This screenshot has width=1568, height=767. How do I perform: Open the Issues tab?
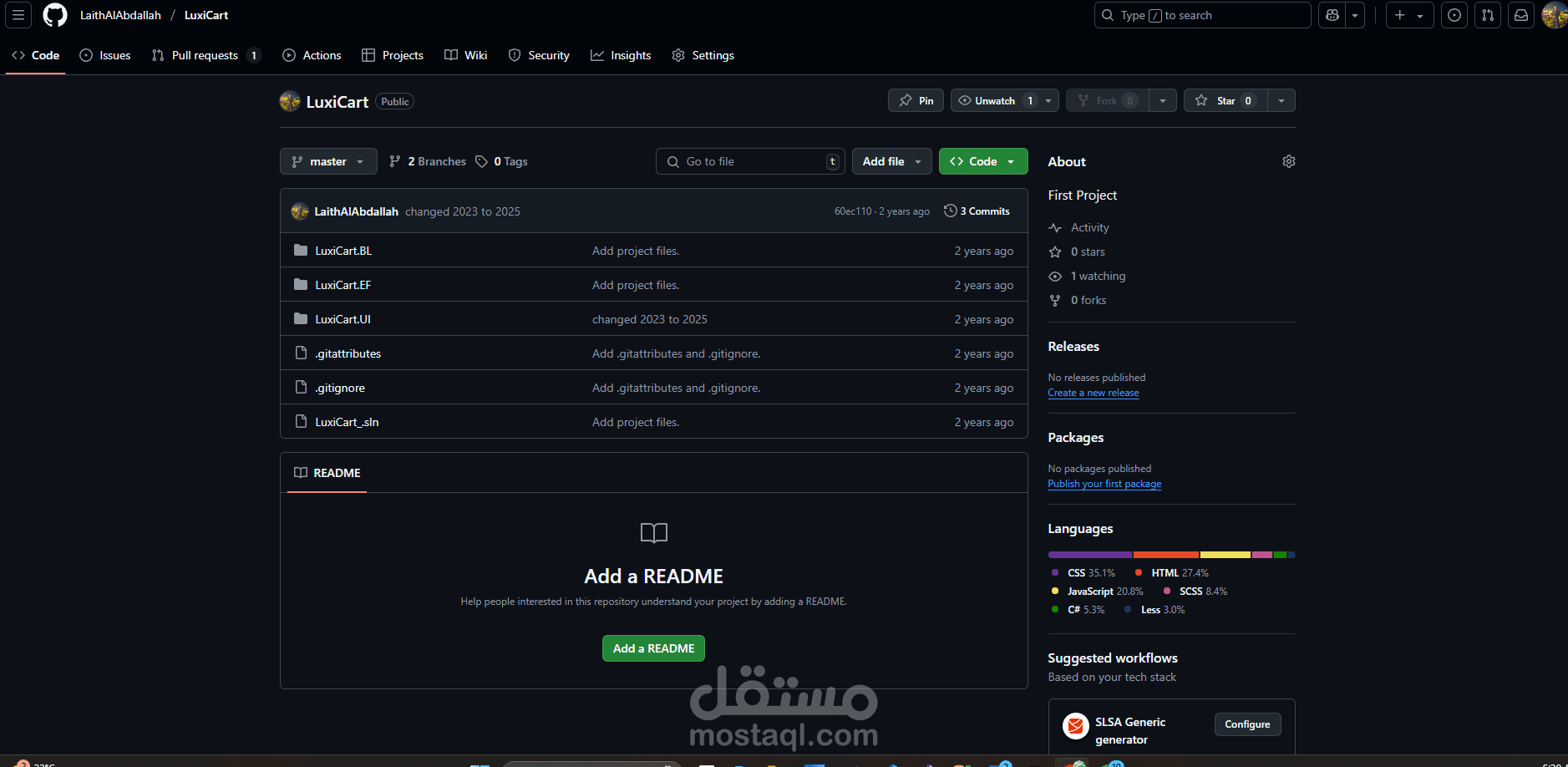pos(105,55)
